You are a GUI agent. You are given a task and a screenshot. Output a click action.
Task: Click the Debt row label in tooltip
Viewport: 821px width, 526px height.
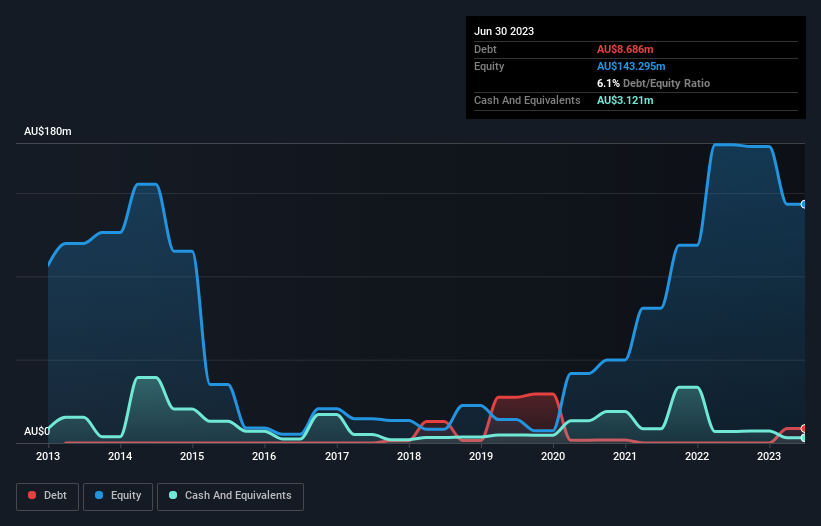(x=485, y=49)
